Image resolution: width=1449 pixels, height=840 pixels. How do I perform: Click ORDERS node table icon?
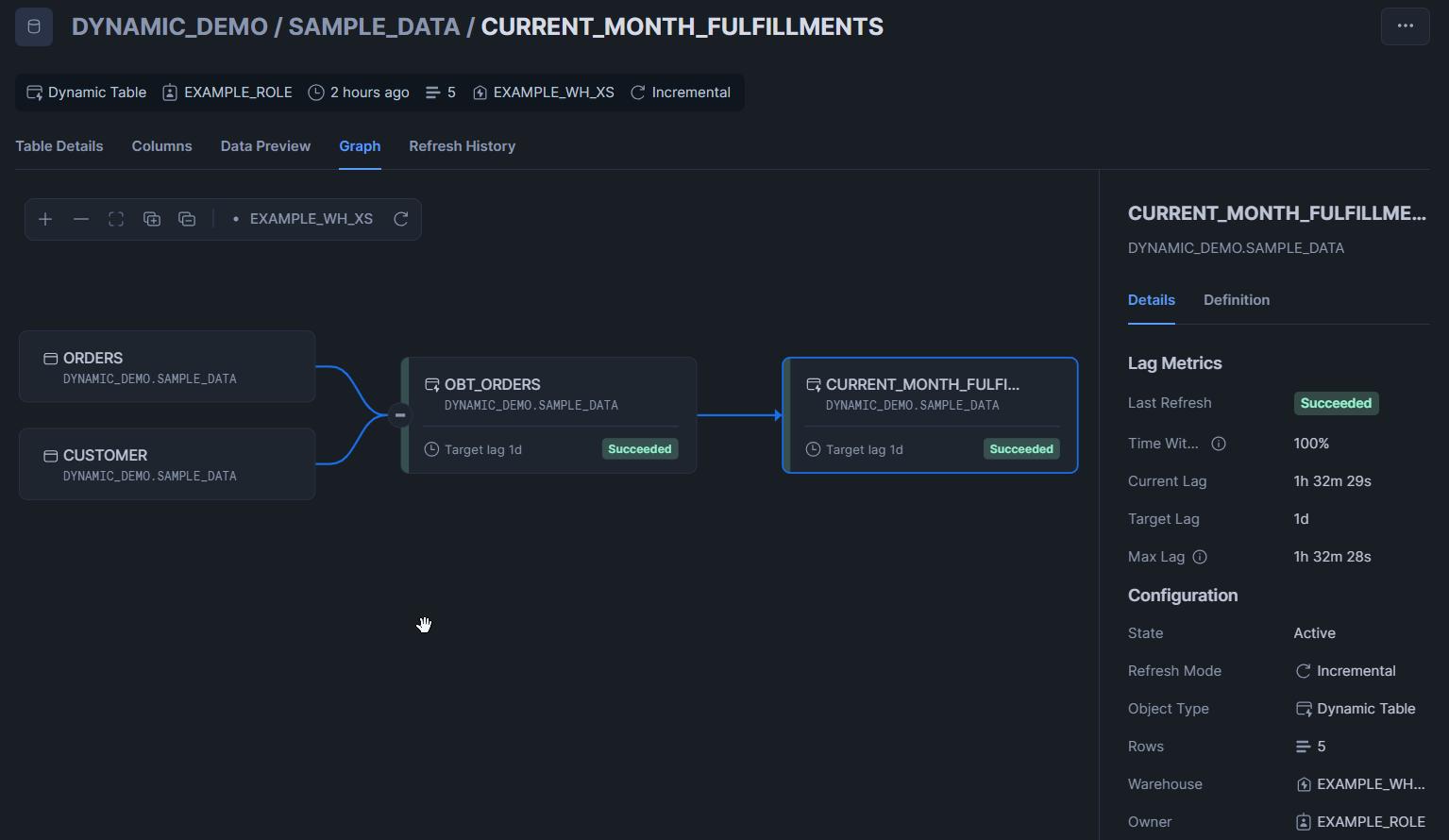point(51,359)
